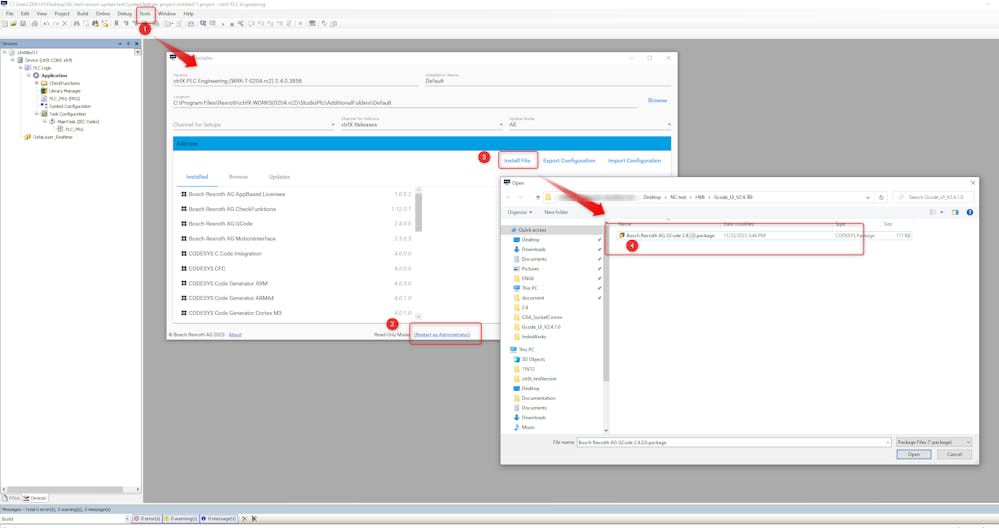Click Import Configuration button
This screenshot has height=528, width=999.
point(635,161)
